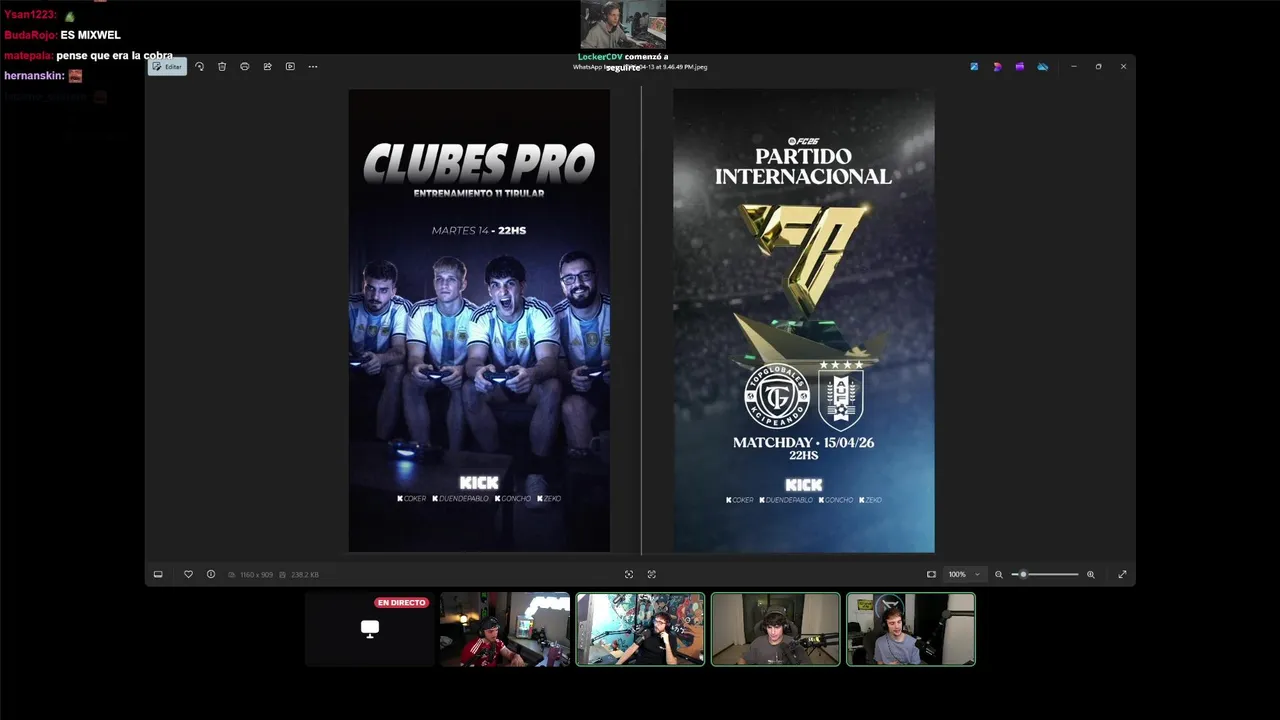Screen dimensions: 1280x720
Task: Click the streamer webcam at top center
Action: coord(623,24)
